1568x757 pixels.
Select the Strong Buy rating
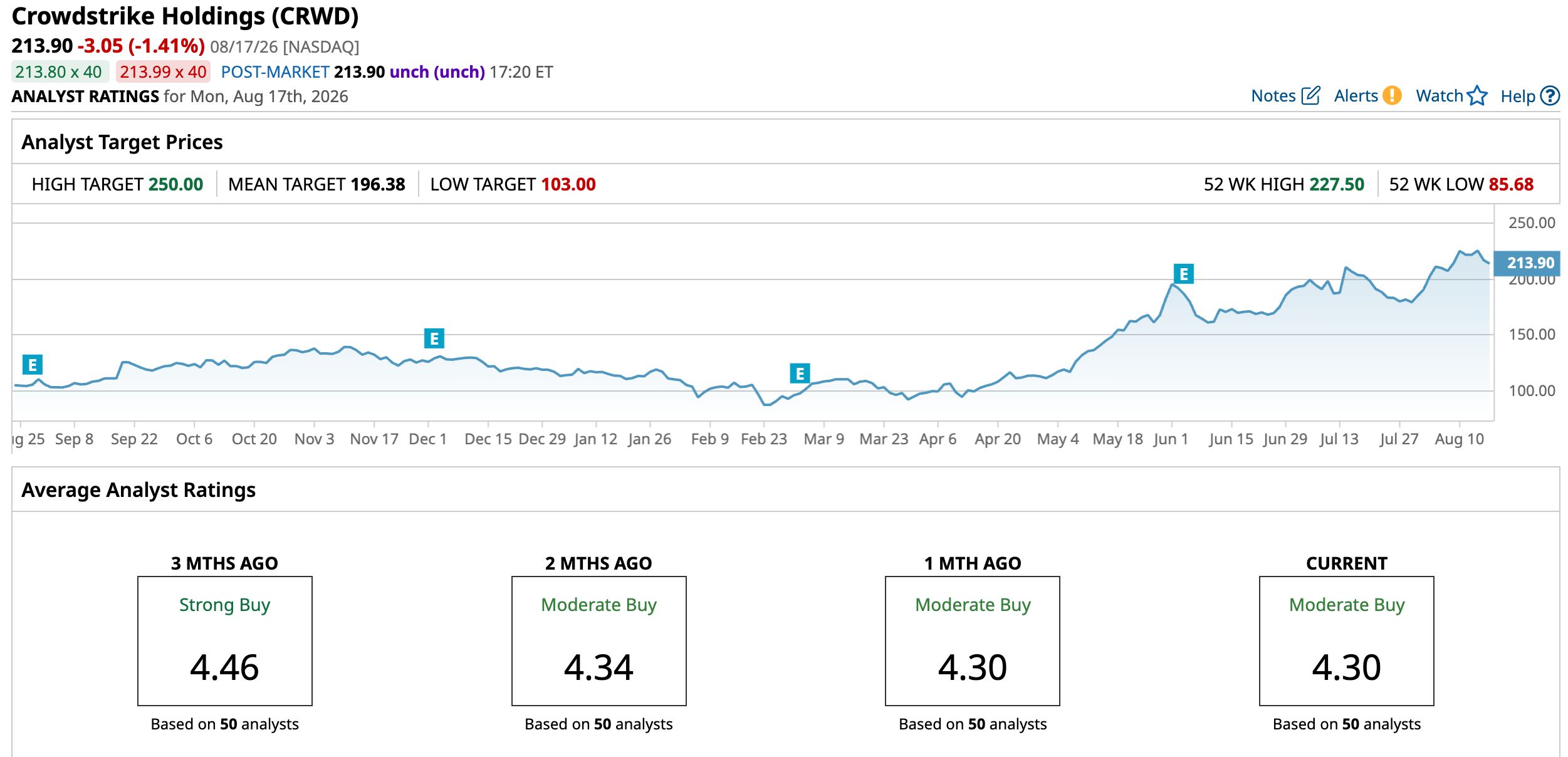pos(224,605)
